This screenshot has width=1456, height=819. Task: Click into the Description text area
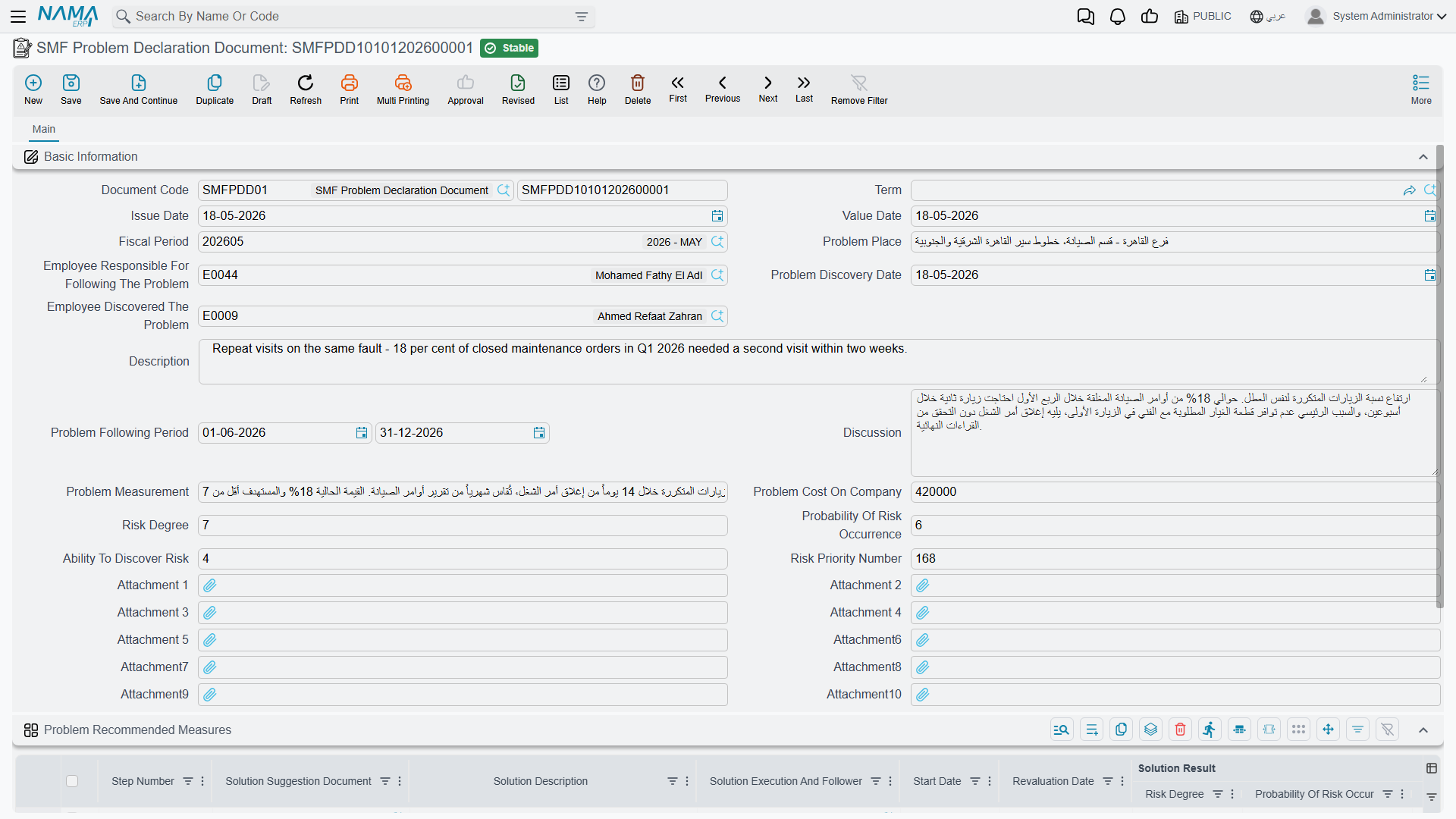819,362
